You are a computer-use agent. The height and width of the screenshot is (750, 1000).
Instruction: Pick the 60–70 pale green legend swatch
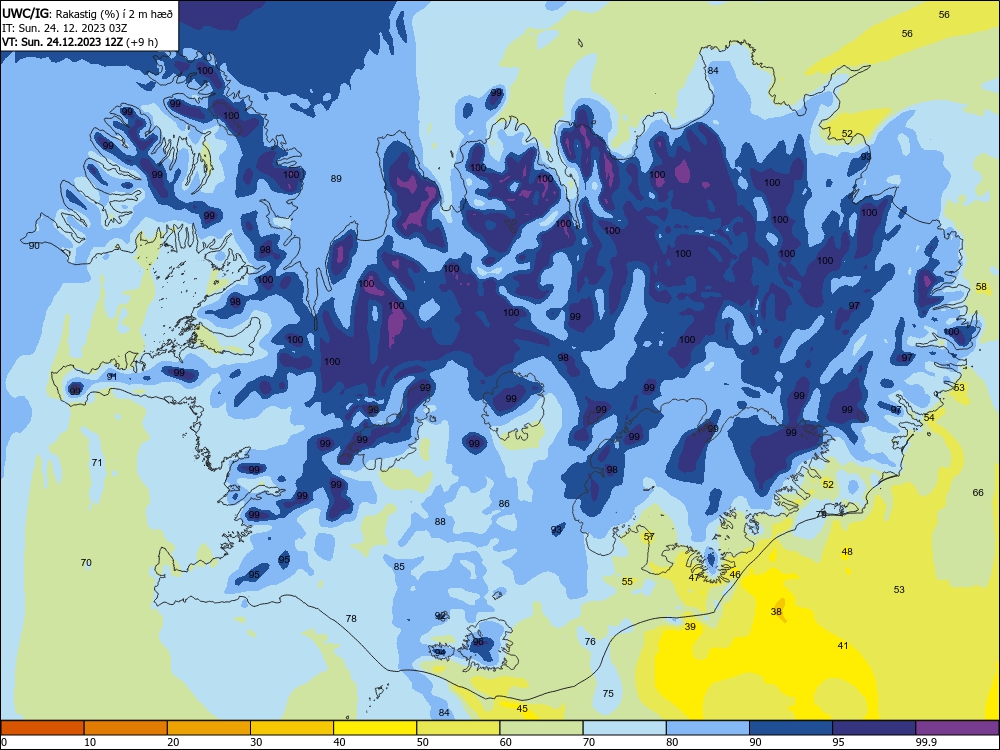pyautogui.click(x=541, y=728)
